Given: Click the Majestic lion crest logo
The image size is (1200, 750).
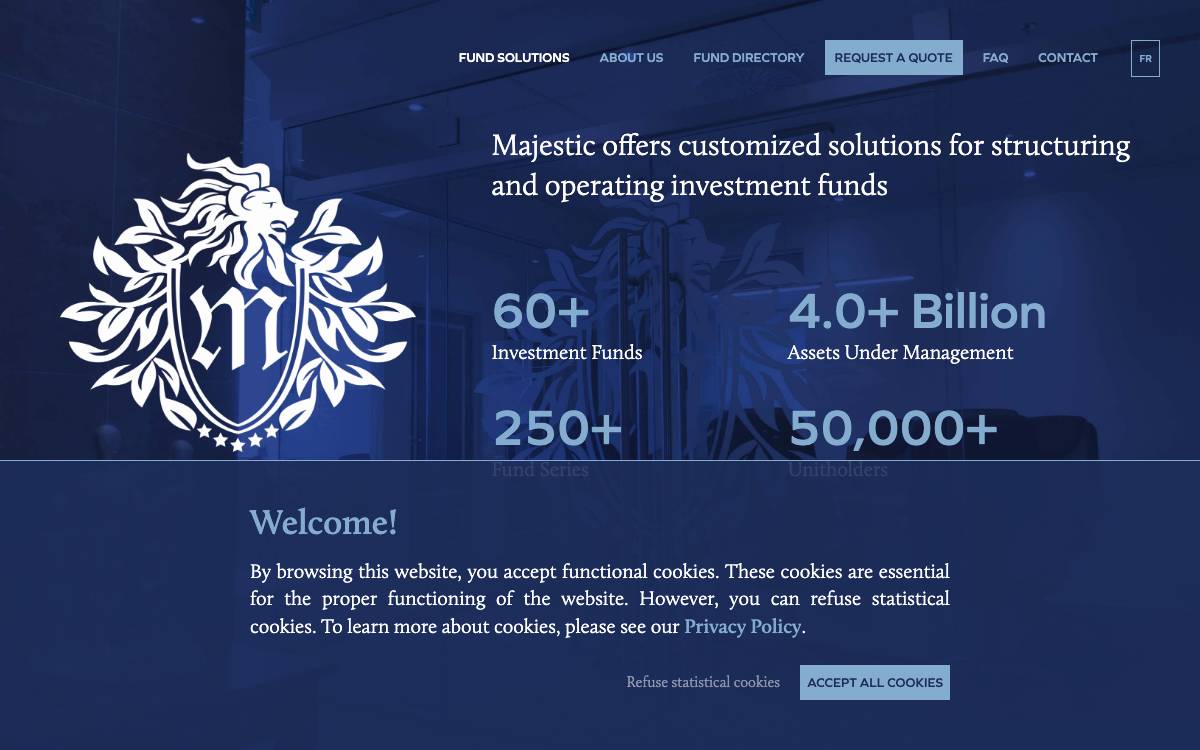Looking at the screenshot, I should (x=238, y=302).
